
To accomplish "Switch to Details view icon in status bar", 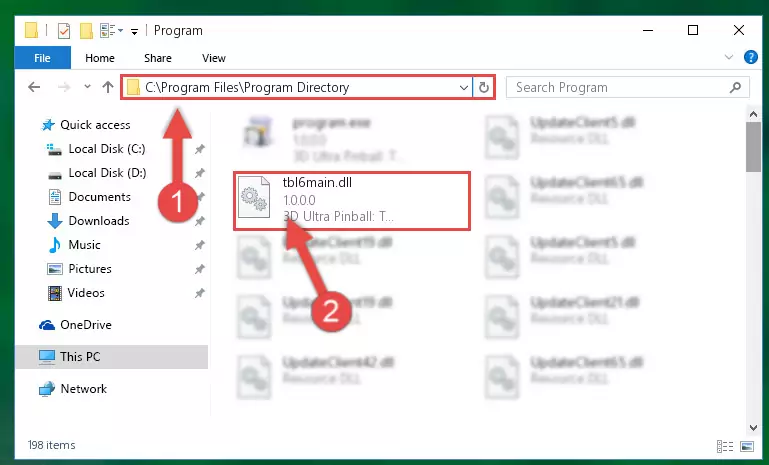I will (724, 446).
